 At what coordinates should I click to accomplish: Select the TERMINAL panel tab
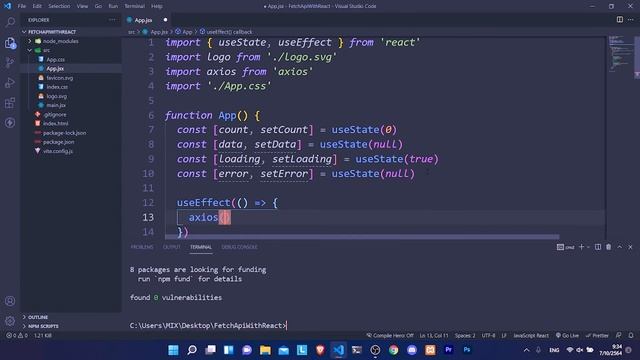click(x=201, y=247)
